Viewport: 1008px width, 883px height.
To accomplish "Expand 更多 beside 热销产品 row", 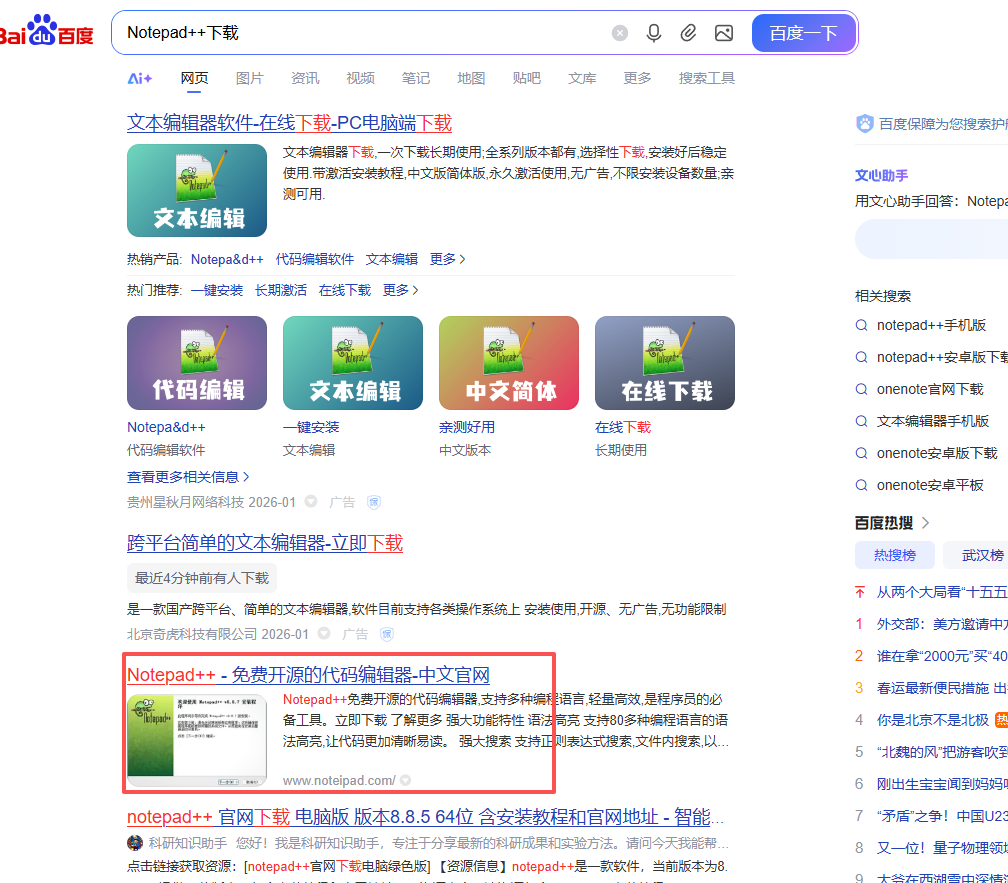I will point(444,259).
